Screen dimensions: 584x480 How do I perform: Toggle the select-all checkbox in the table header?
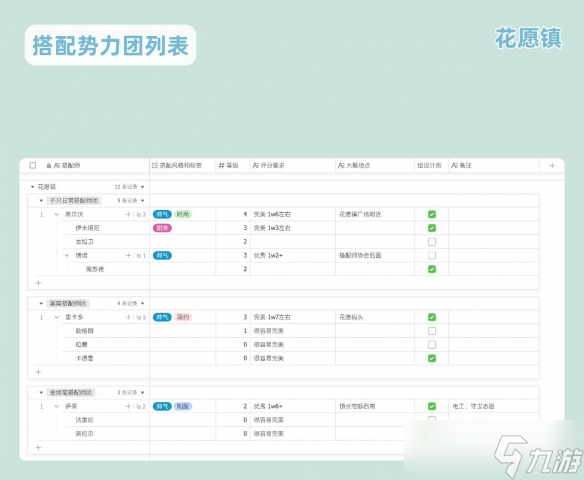[x=33, y=165]
